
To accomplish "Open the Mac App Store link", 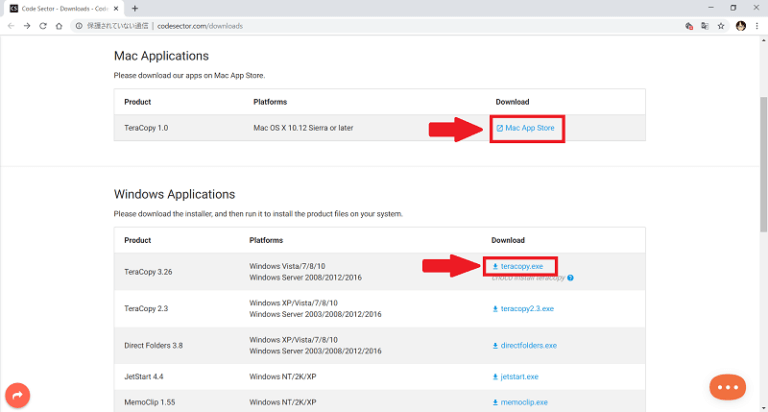I will (x=530, y=128).
